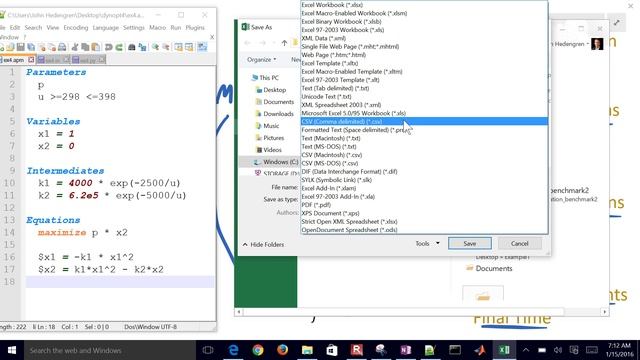The width and height of the screenshot is (640, 360).
Task: Click the Excel icon in the taskbar
Action: 504,350
